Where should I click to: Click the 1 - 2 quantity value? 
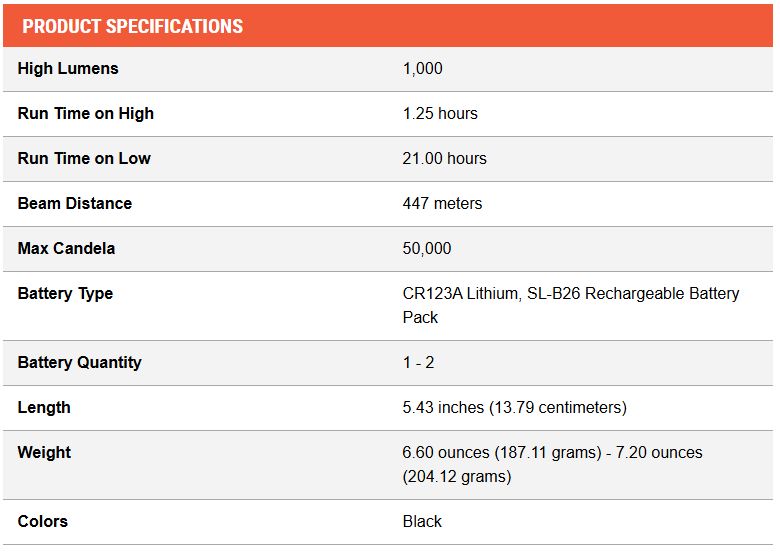(418, 363)
